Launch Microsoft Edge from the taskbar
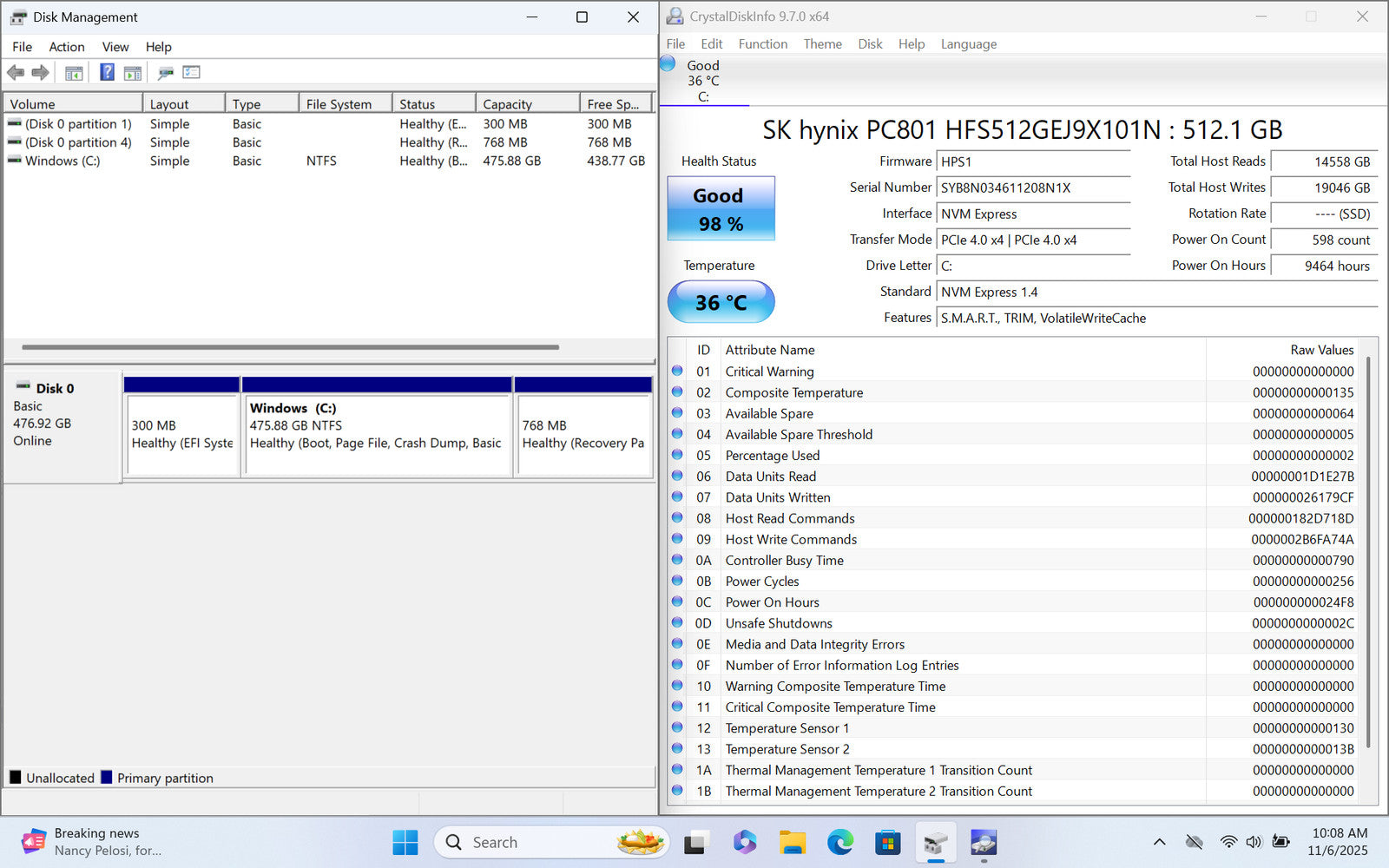Viewport: 1389px width, 868px height. (x=839, y=842)
